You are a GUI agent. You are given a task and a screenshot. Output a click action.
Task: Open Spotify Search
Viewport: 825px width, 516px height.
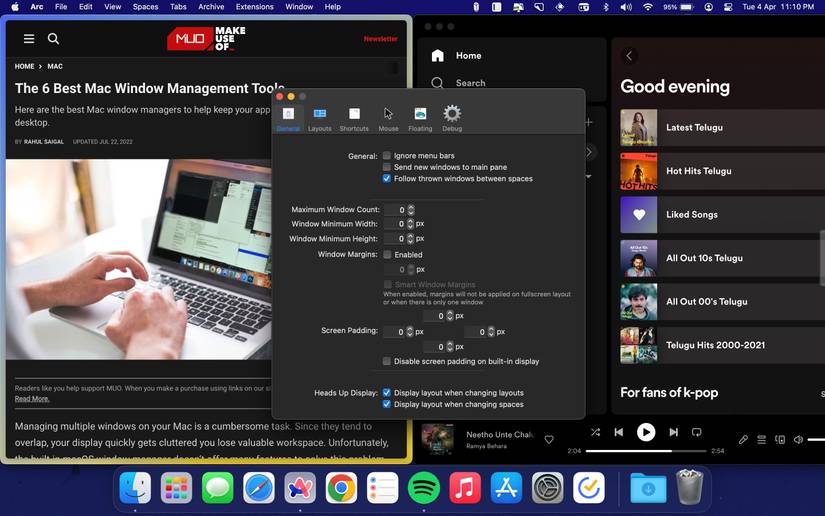pos(458,83)
